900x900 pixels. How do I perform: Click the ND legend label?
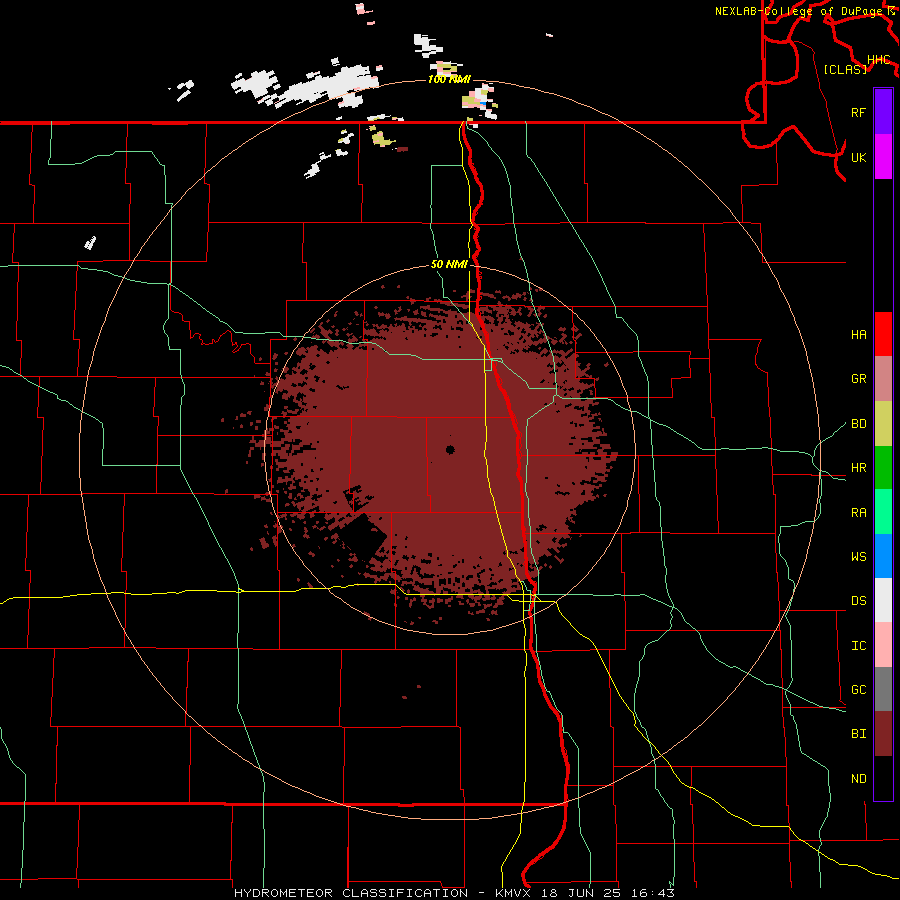point(859,779)
